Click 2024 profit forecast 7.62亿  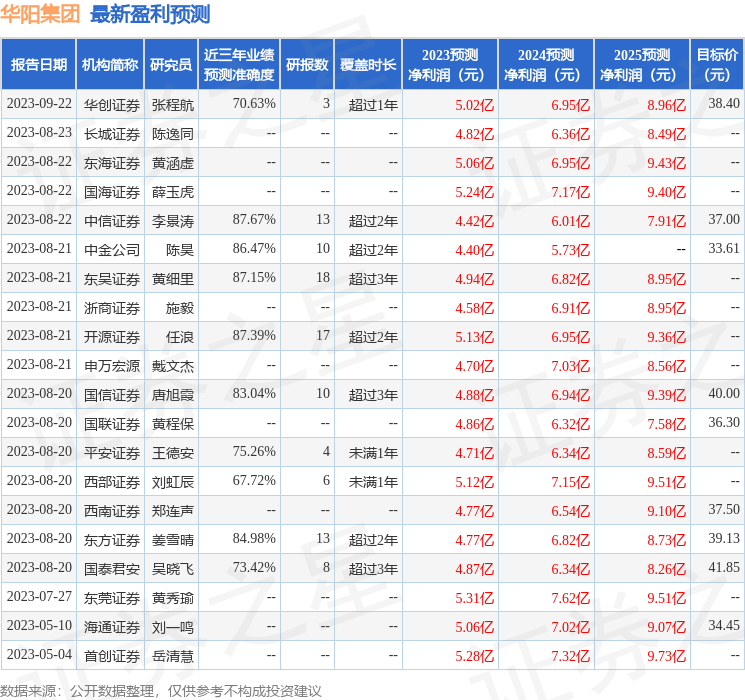(571, 598)
